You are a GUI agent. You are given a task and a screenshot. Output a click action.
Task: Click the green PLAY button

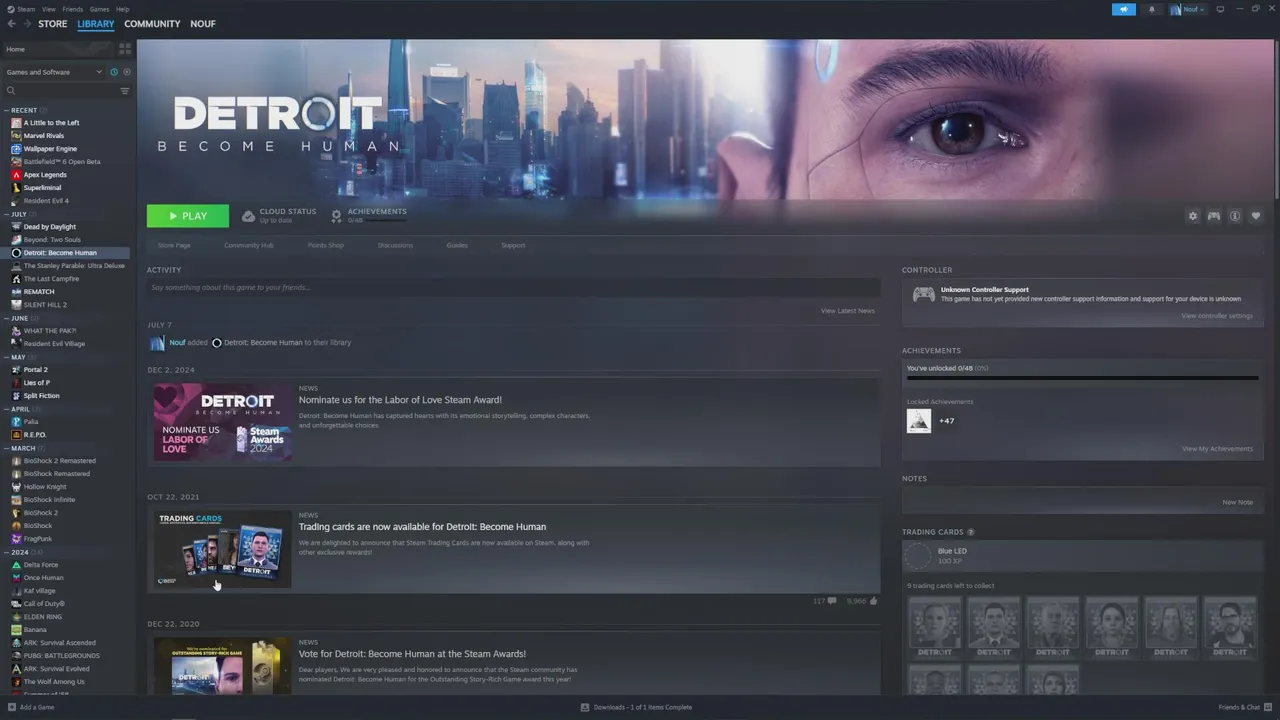pos(188,216)
